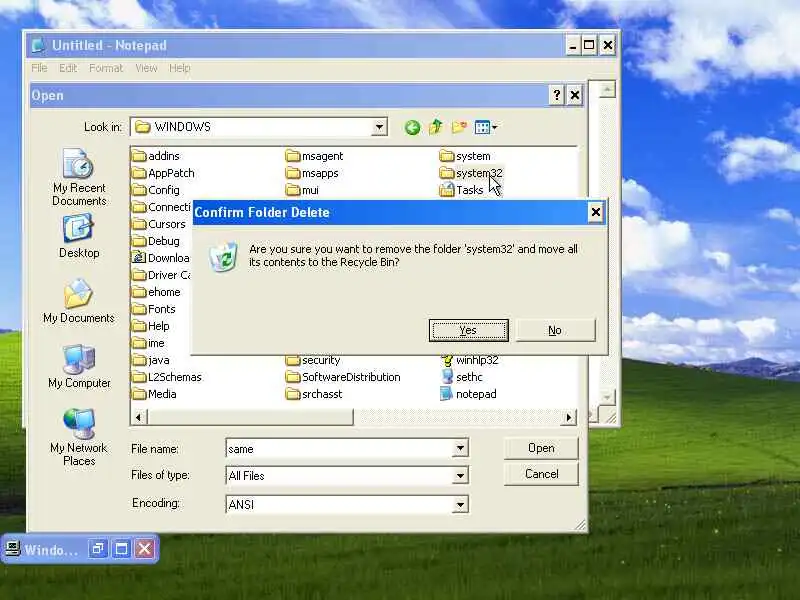The width and height of the screenshot is (800, 600).
Task: Maximize the minimized Windo... window
Action: (121, 549)
